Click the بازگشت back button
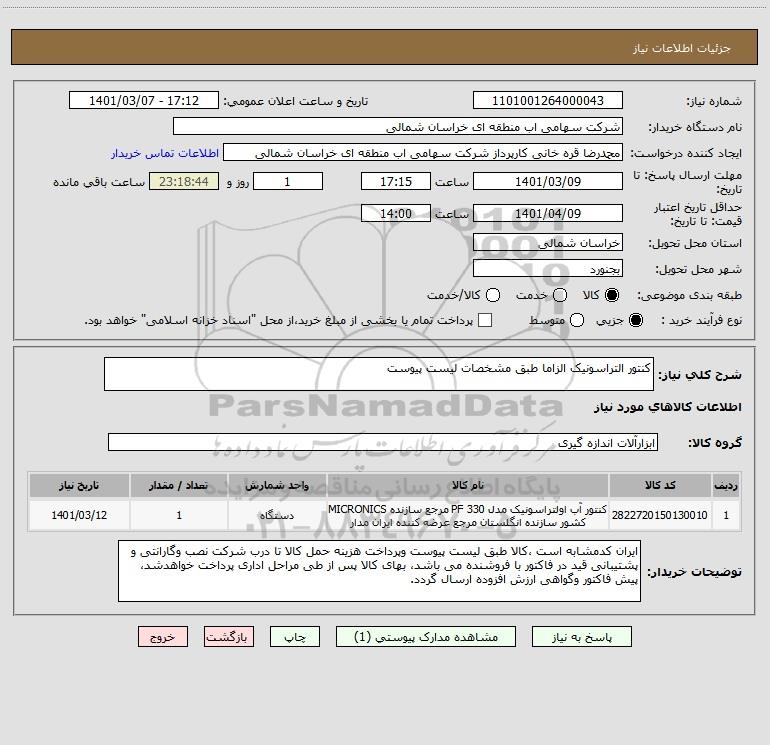 pyautogui.click(x=229, y=637)
